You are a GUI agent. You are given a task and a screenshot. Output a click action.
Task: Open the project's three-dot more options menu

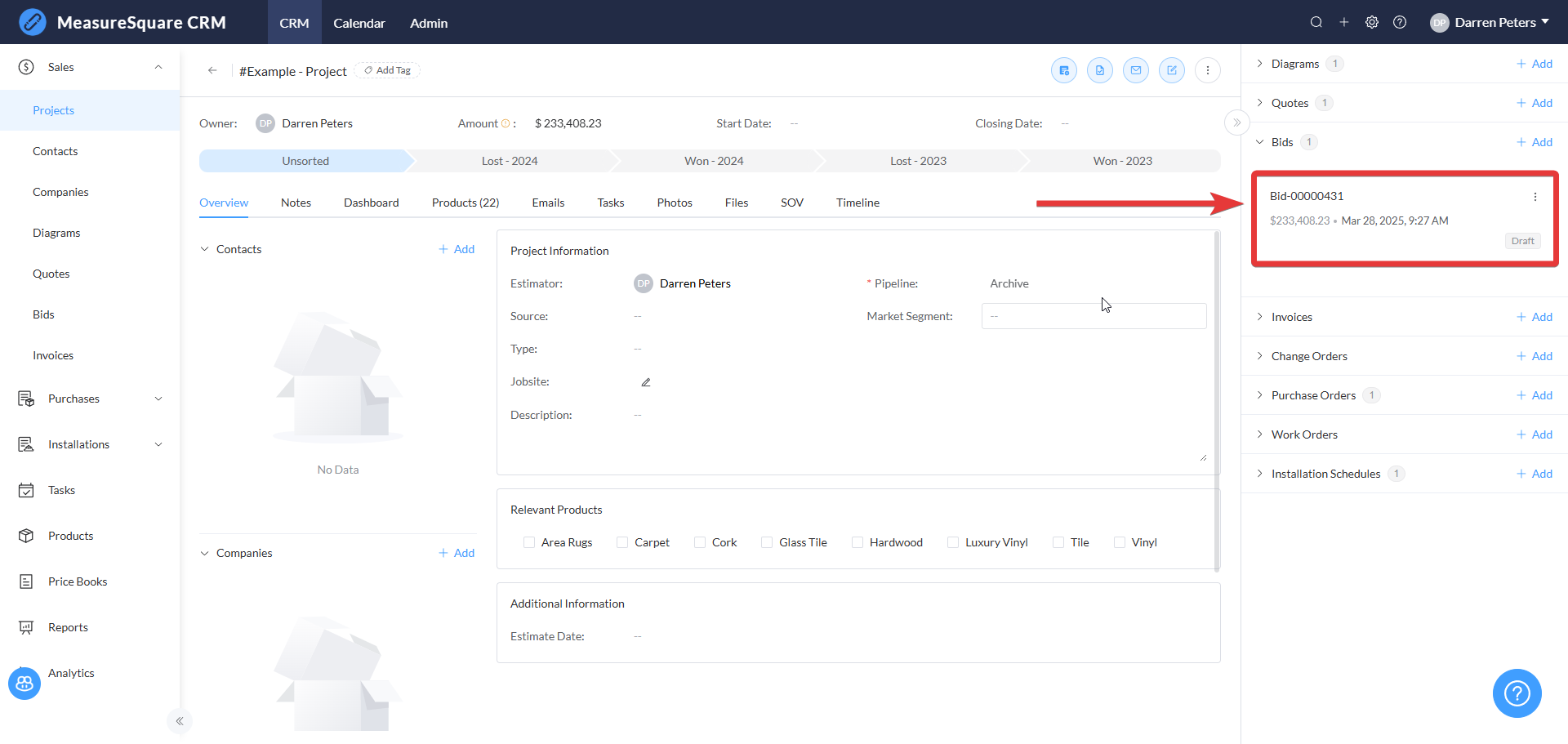[1207, 70]
